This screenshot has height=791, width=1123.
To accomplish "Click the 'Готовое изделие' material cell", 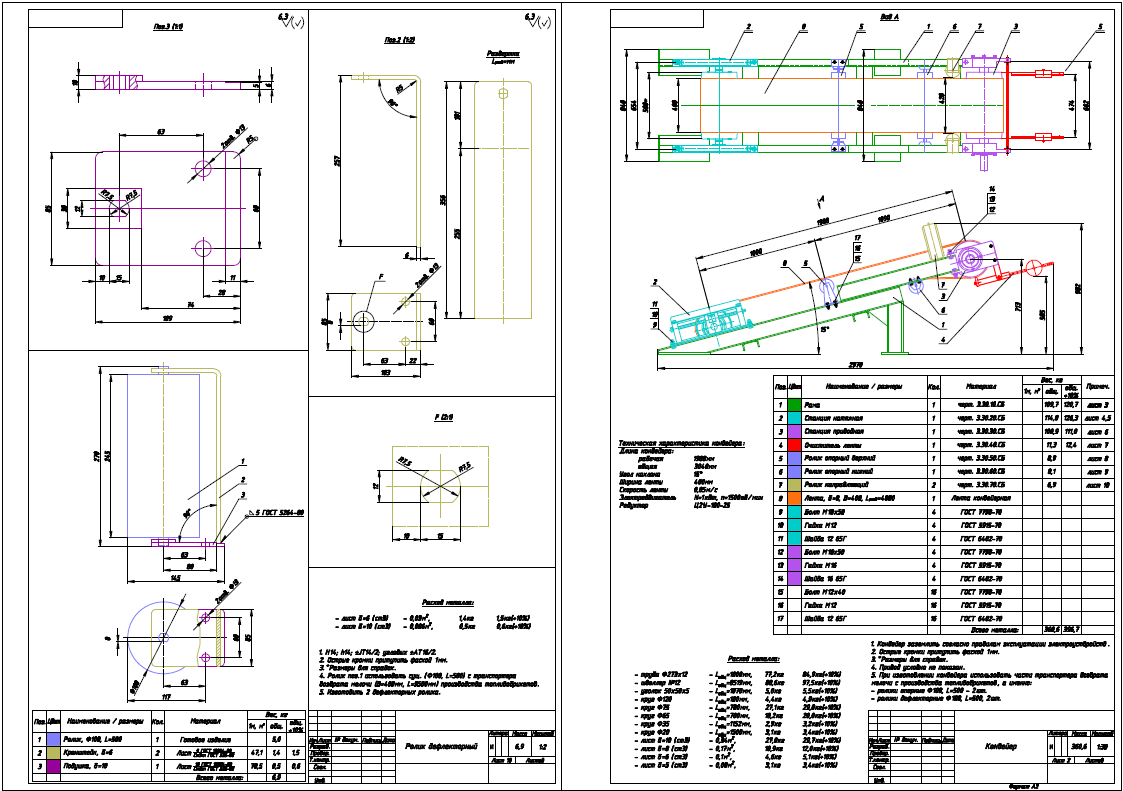I will 205,739.
